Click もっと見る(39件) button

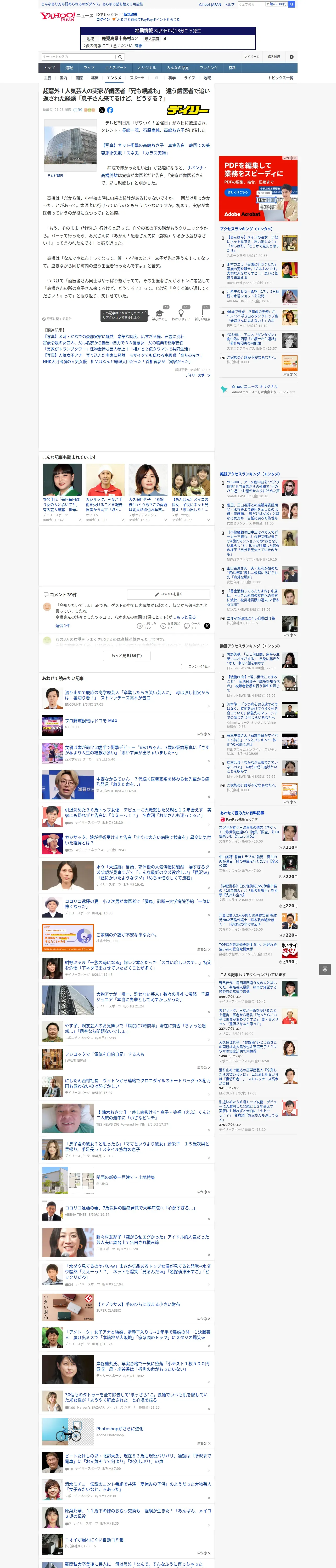[127, 656]
